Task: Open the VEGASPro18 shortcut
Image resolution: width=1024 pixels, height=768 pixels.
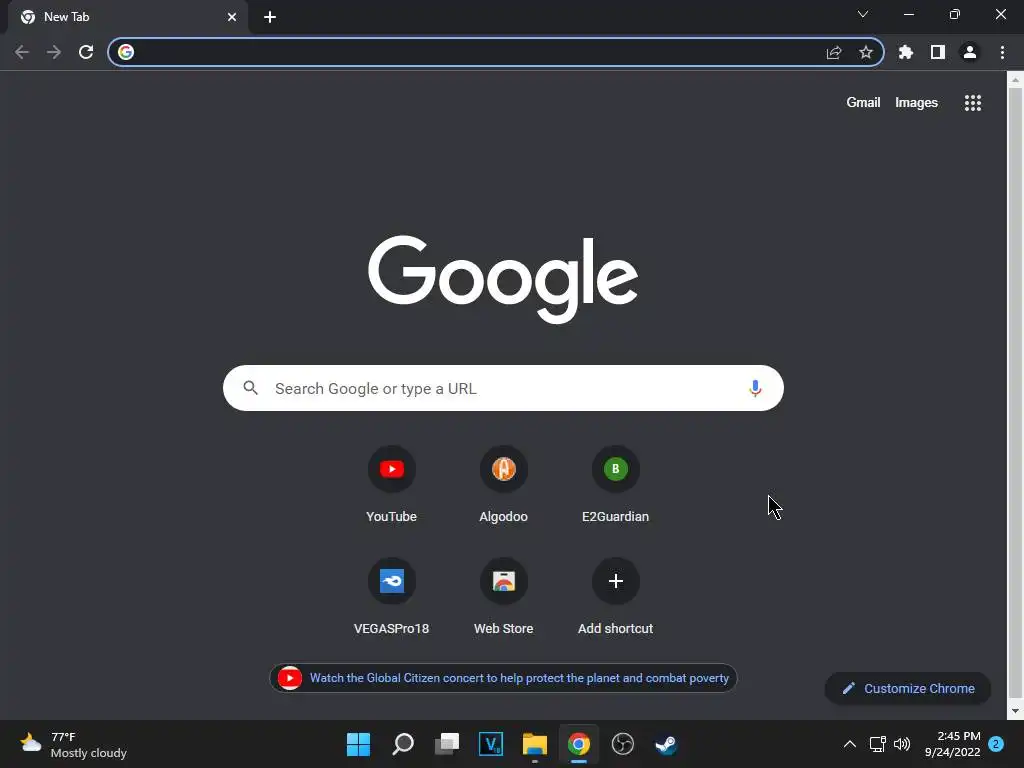Action: (392, 596)
